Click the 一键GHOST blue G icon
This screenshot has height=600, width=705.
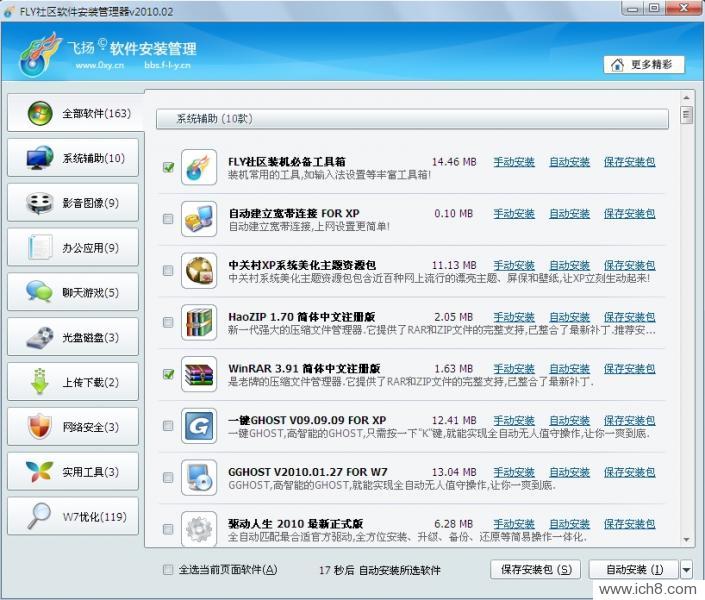pyautogui.click(x=199, y=426)
